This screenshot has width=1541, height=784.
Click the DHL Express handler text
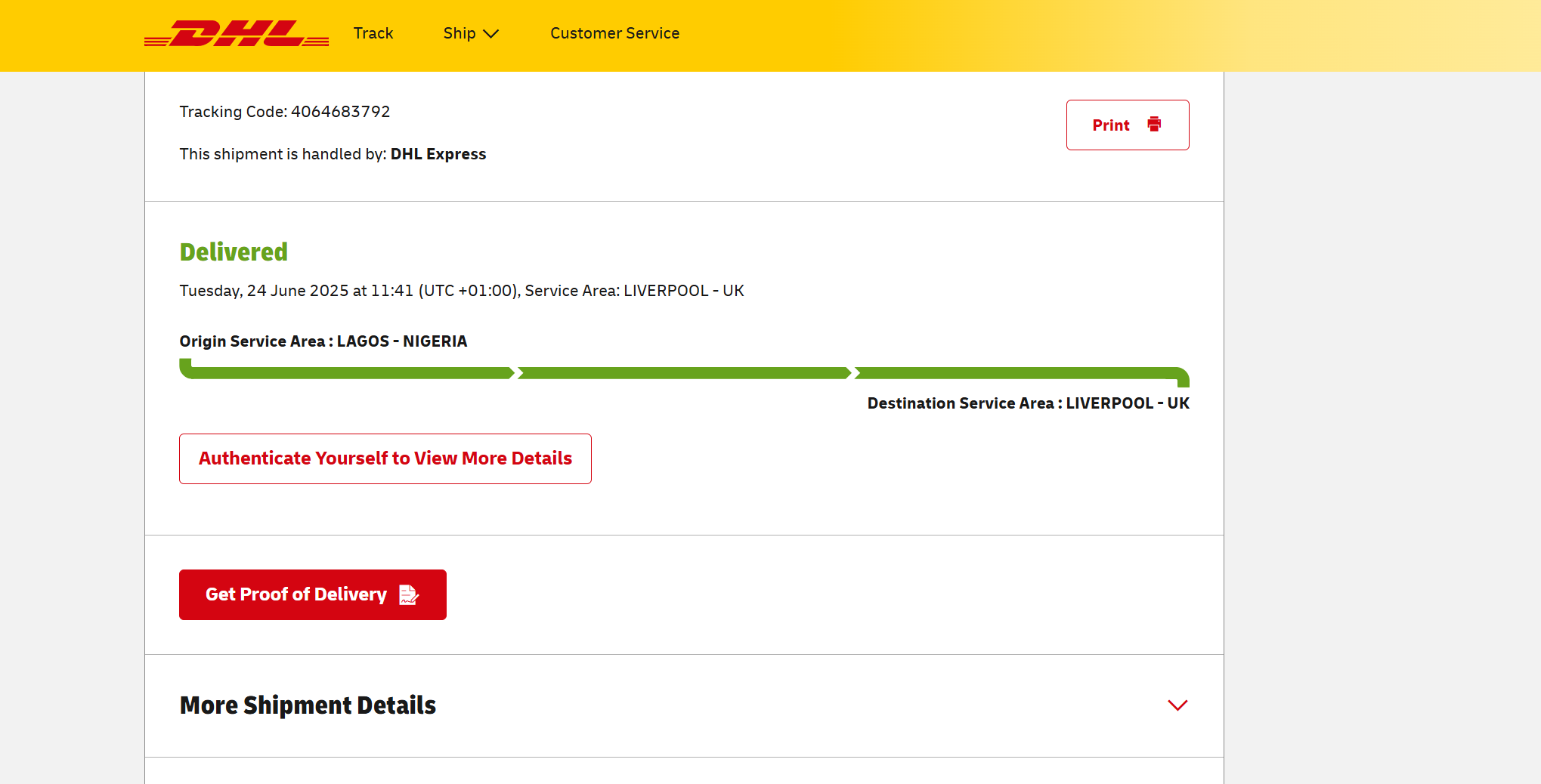point(438,154)
